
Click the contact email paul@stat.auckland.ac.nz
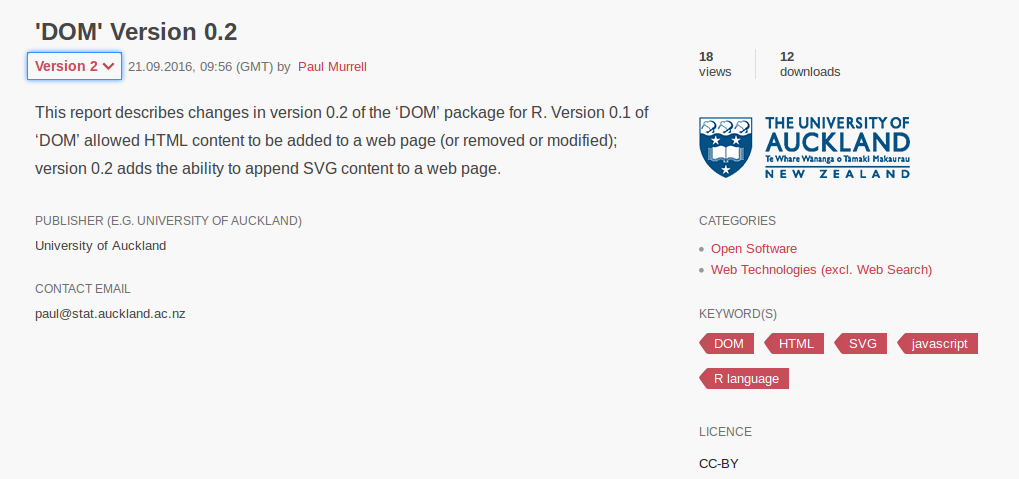[110, 314]
